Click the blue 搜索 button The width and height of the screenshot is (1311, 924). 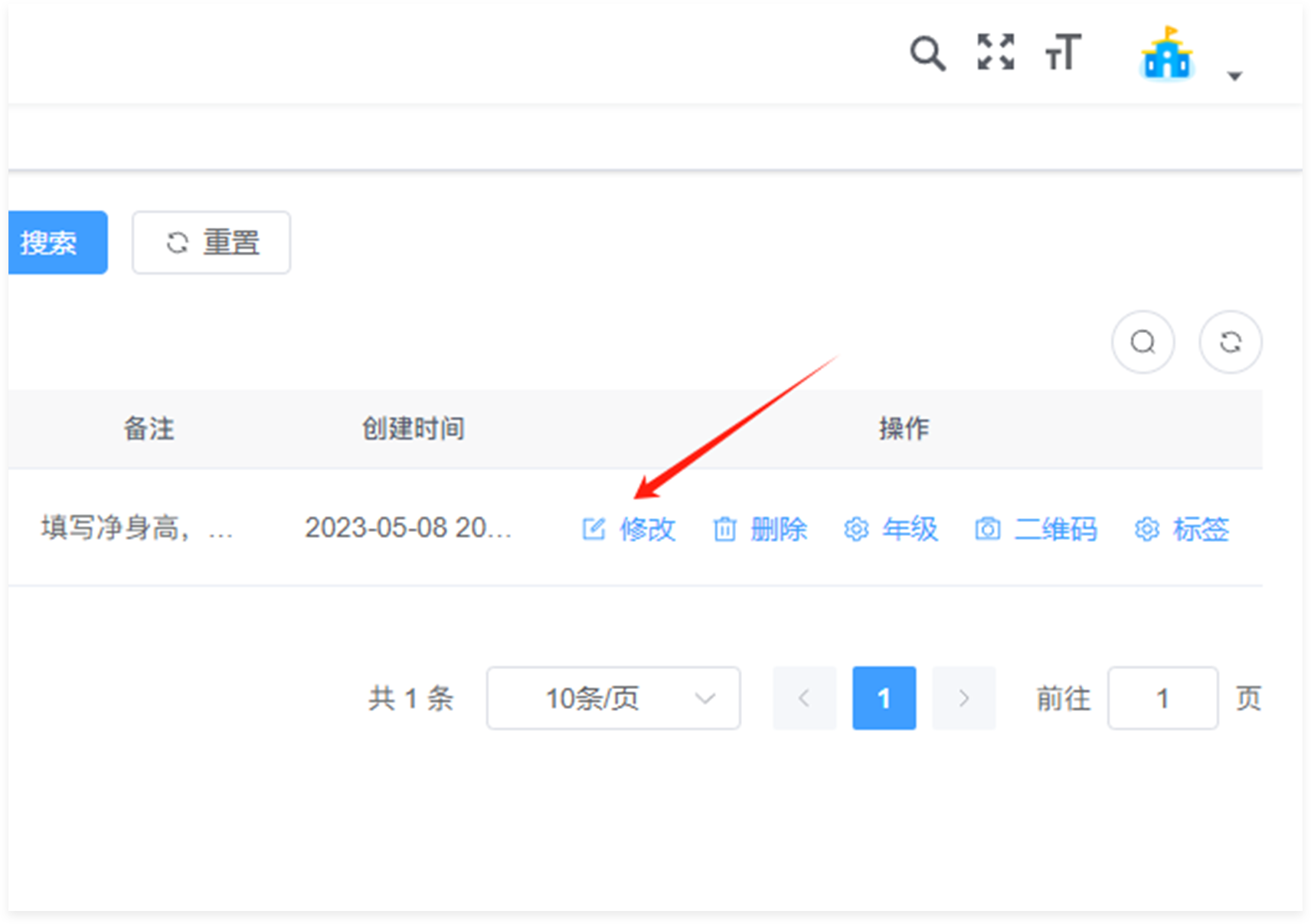click(x=57, y=243)
